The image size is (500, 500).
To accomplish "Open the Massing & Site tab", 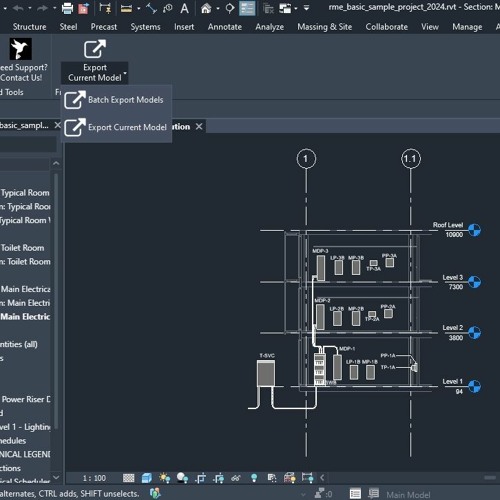I will (x=325, y=27).
